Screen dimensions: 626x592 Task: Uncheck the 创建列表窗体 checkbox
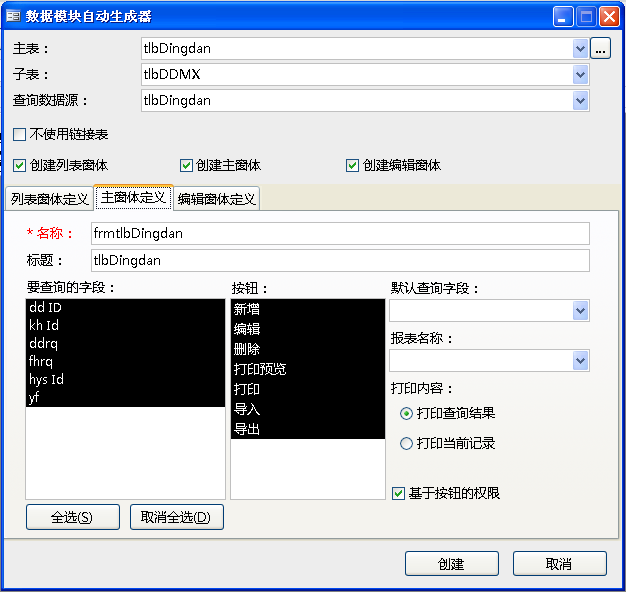coord(20,165)
